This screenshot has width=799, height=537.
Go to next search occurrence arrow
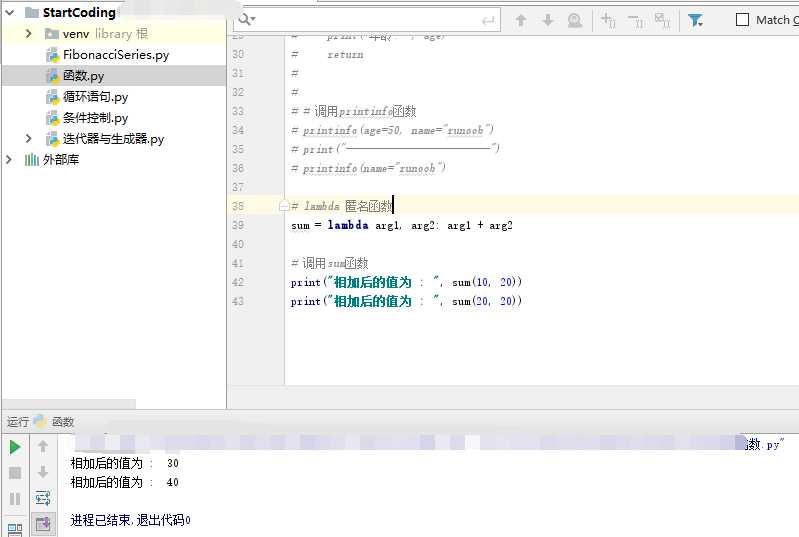(x=548, y=20)
